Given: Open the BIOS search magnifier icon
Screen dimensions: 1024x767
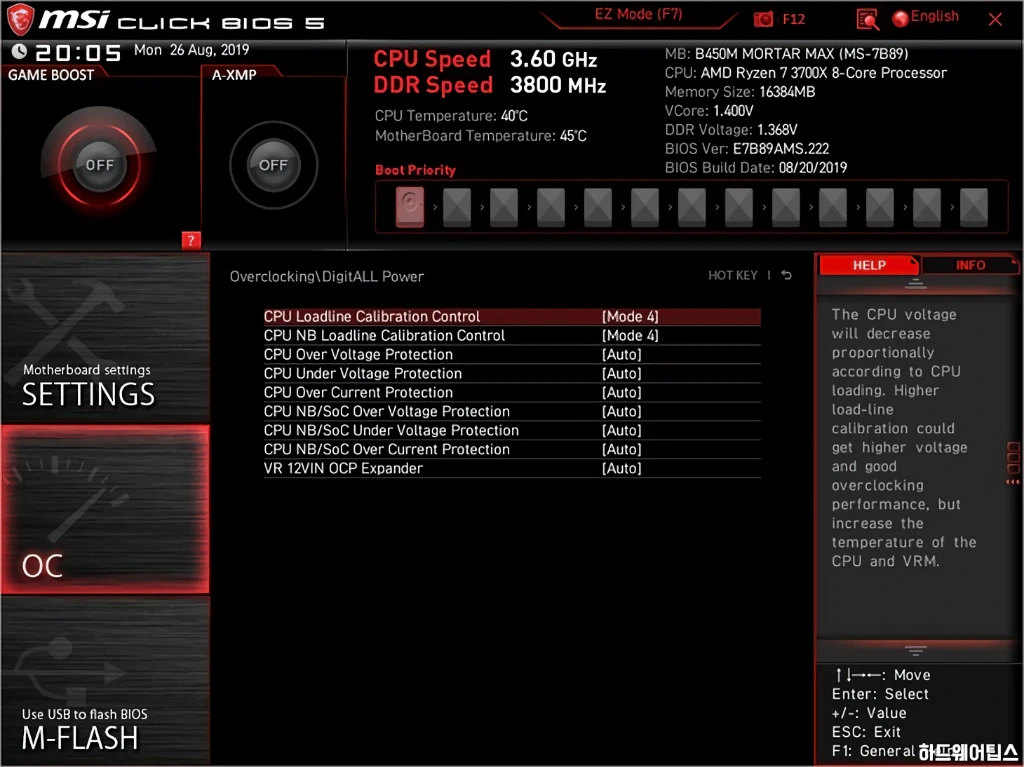Looking at the screenshot, I should pyautogui.click(x=867, y=20).
